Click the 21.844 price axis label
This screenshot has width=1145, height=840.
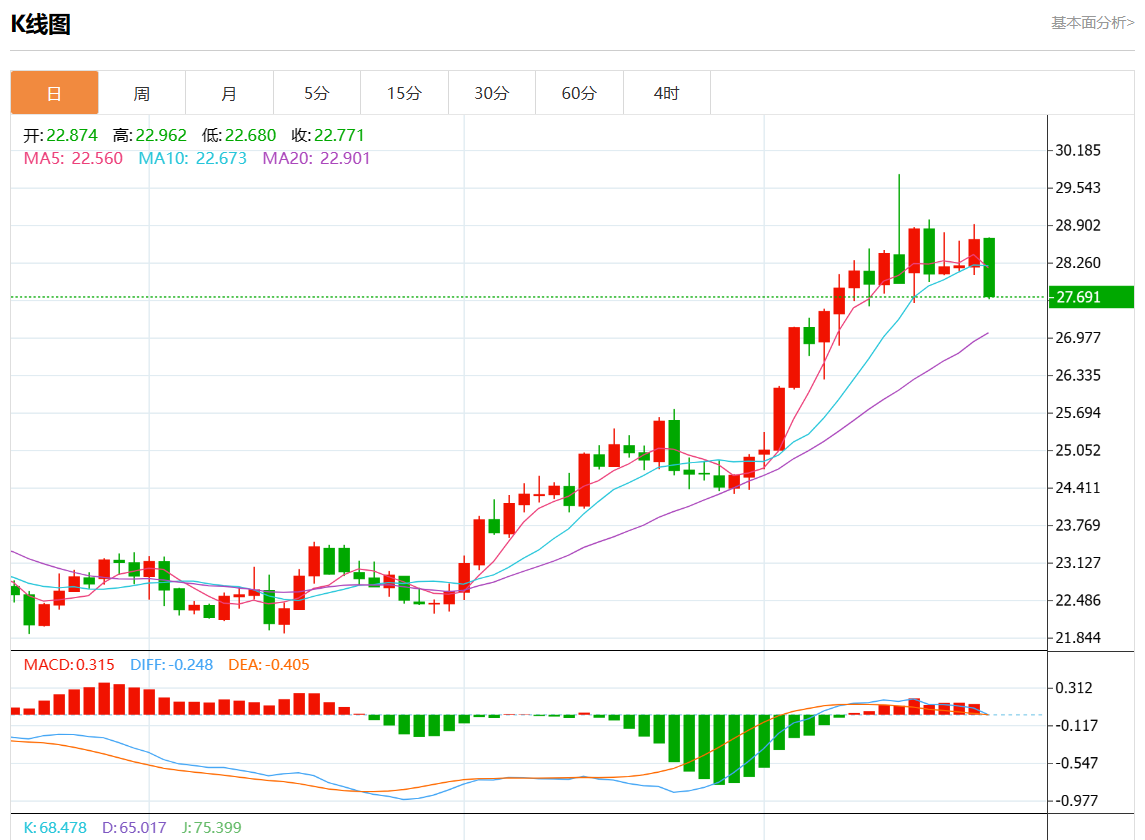[x=1078, y=638]
